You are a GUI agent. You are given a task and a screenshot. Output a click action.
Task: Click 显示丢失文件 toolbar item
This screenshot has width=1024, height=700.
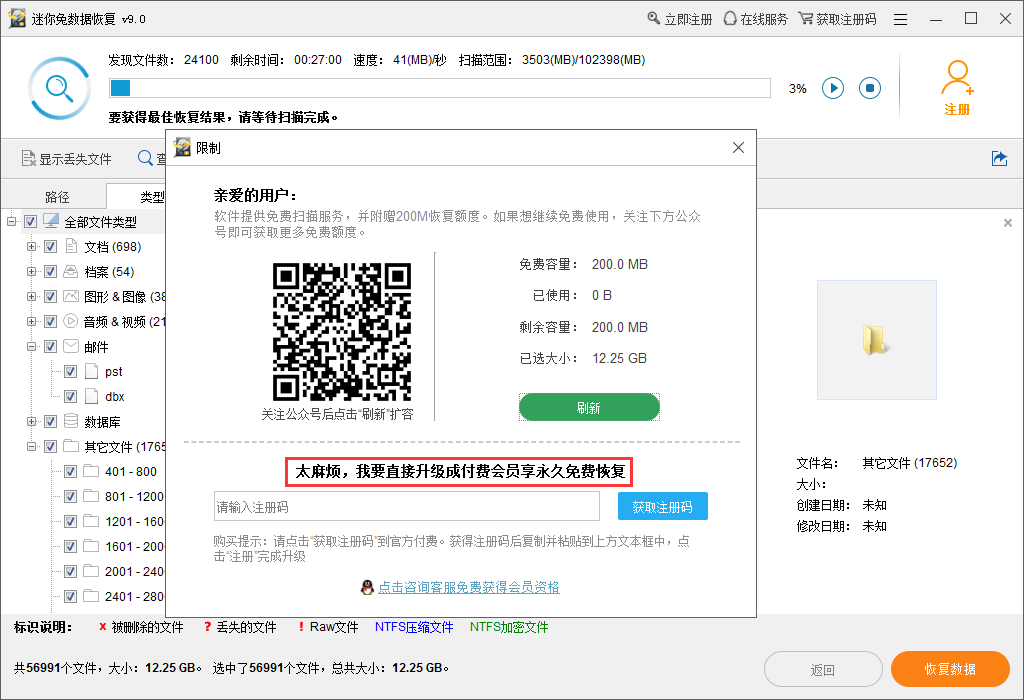[x=67, y=159]
